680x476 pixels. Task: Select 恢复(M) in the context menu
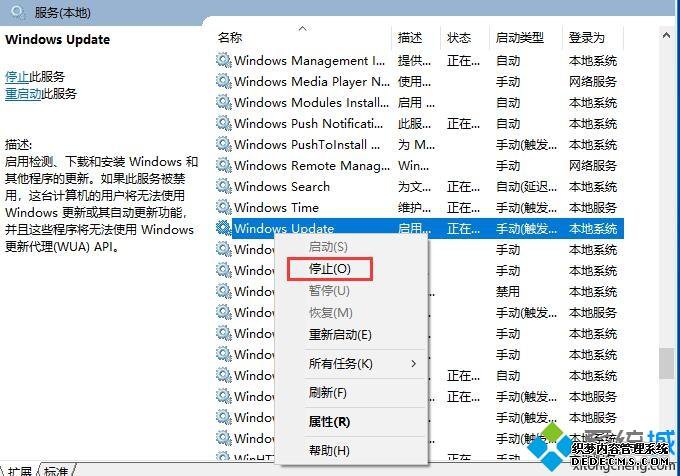(330, 313)
